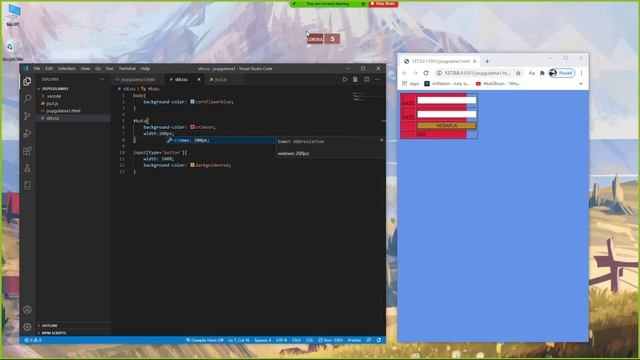
Task: Open a new Chrome tab with plus button
Action: pos(487,61)
